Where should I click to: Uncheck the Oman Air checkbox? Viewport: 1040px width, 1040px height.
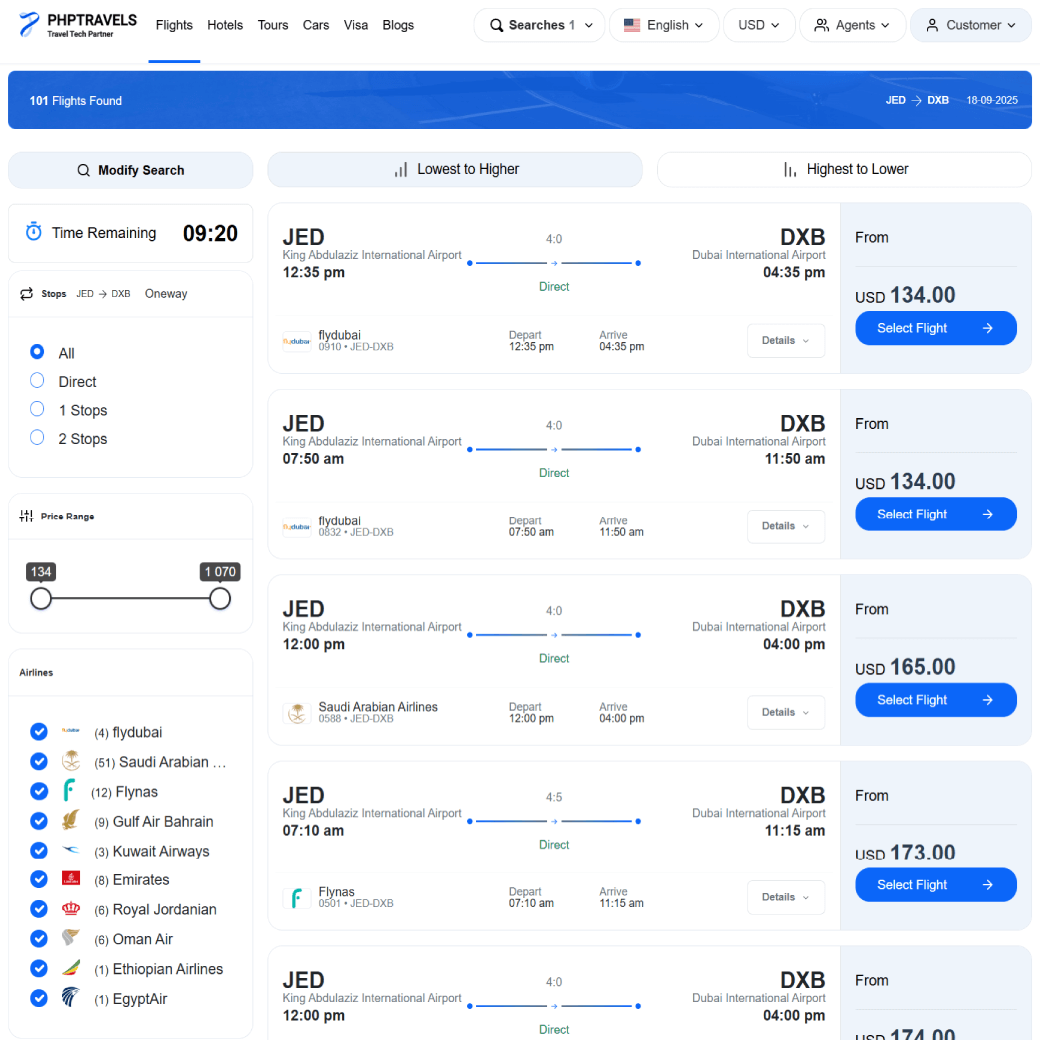click(39, 939)
